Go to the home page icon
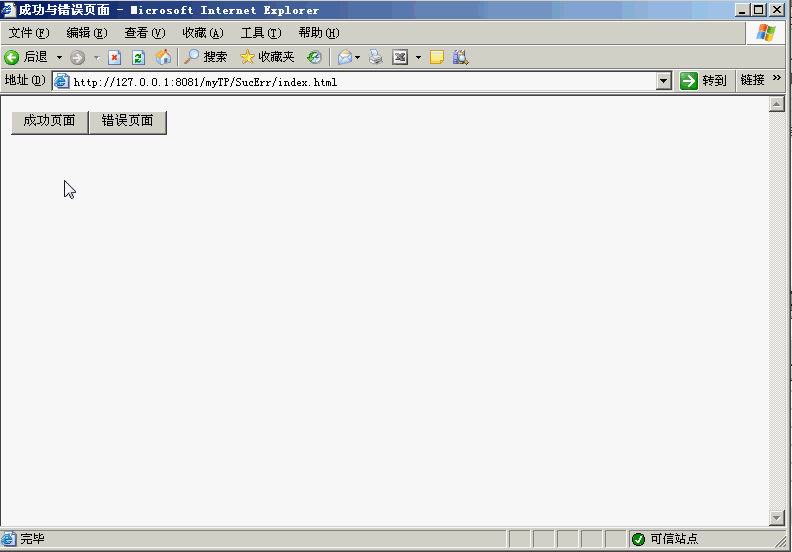This screenshot has height=552, width=792. click(x=163, y=57)
